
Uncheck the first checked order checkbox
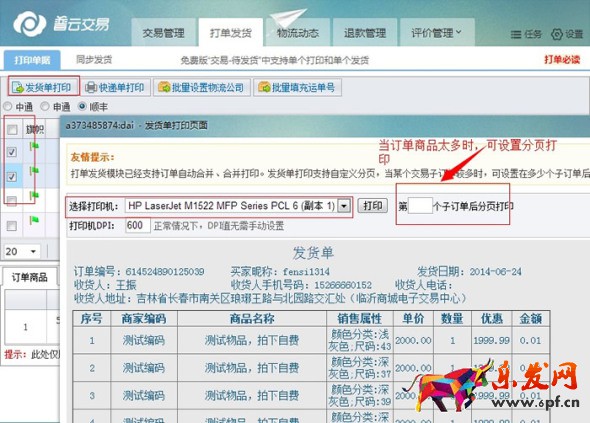click(12, 152)
